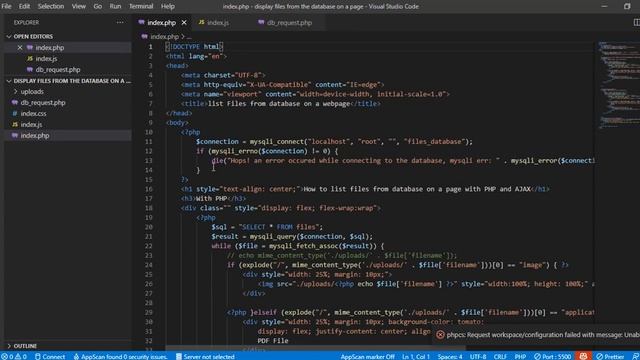Click the JS icon beside index.js in tree
Image resolution: width=640 pixels, height=360 pixels.
15,124
